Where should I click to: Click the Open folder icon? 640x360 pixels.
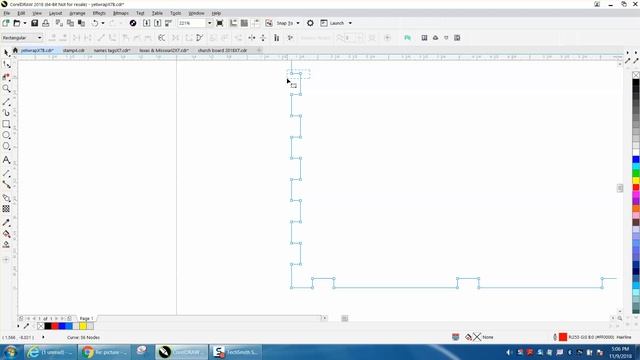coord(17,23)
